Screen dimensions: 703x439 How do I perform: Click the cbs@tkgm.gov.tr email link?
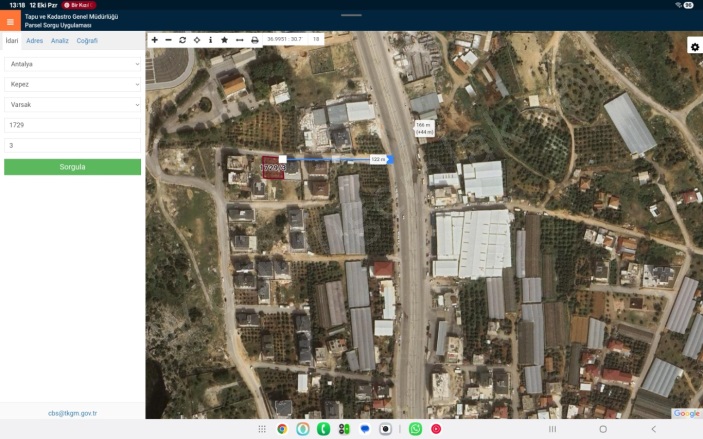pyautogui.click(x=72, y=412)
